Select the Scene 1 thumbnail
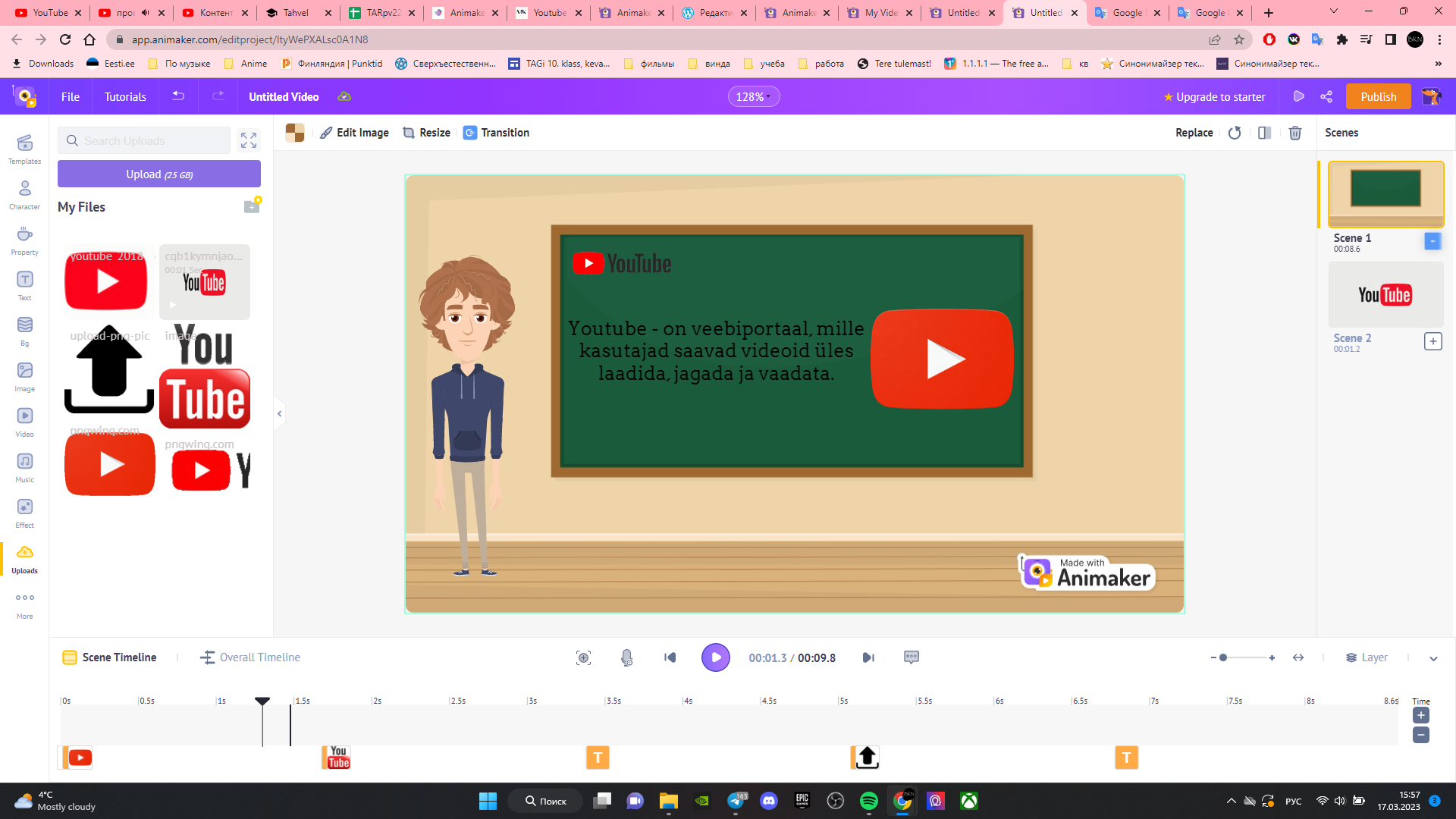Screen dimensions: 1456x819 (1385, 194)
